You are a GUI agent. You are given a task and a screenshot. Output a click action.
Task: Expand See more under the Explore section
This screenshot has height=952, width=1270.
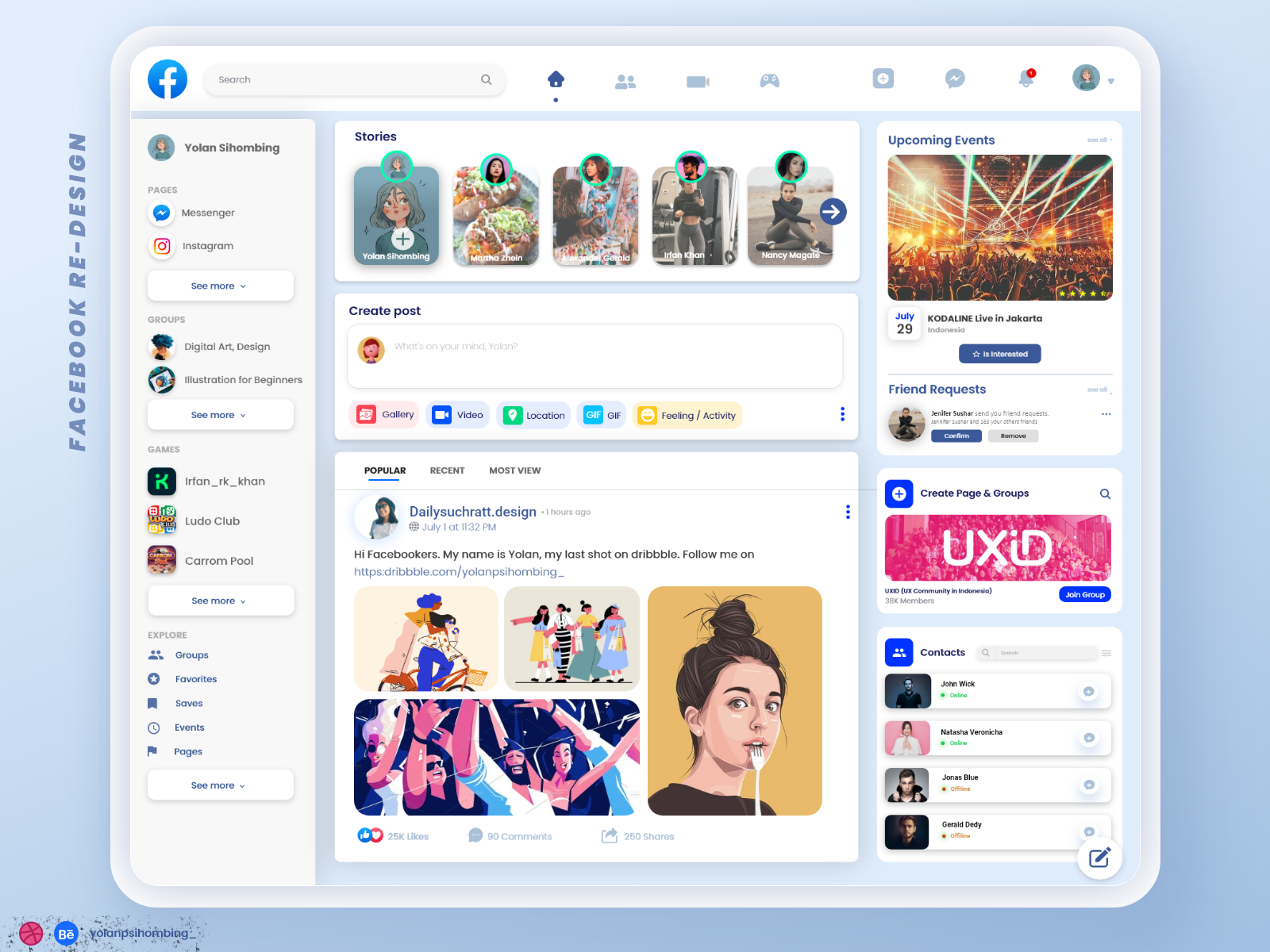coord(220,785)
